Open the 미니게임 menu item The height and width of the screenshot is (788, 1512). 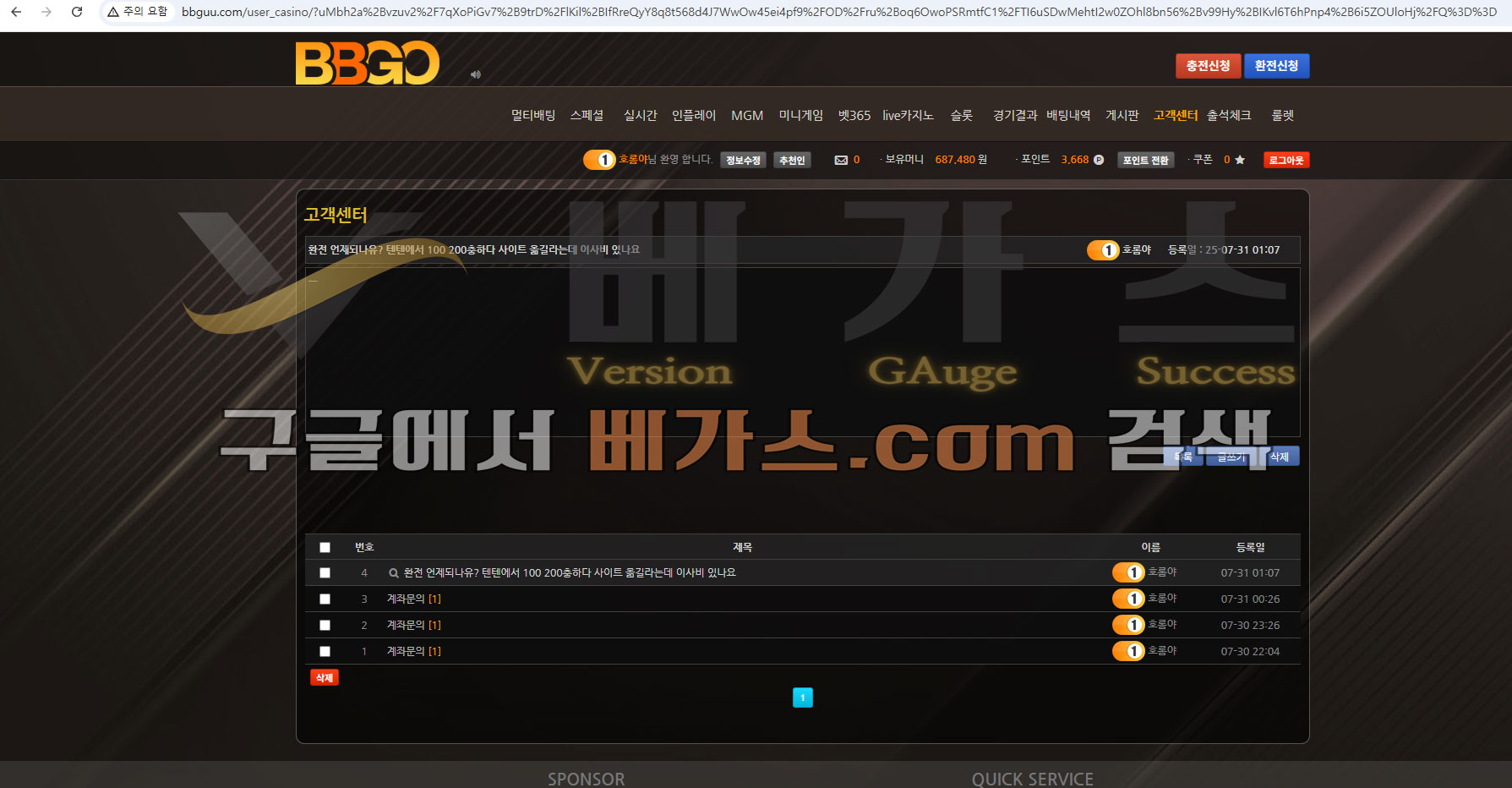[800, 115]
